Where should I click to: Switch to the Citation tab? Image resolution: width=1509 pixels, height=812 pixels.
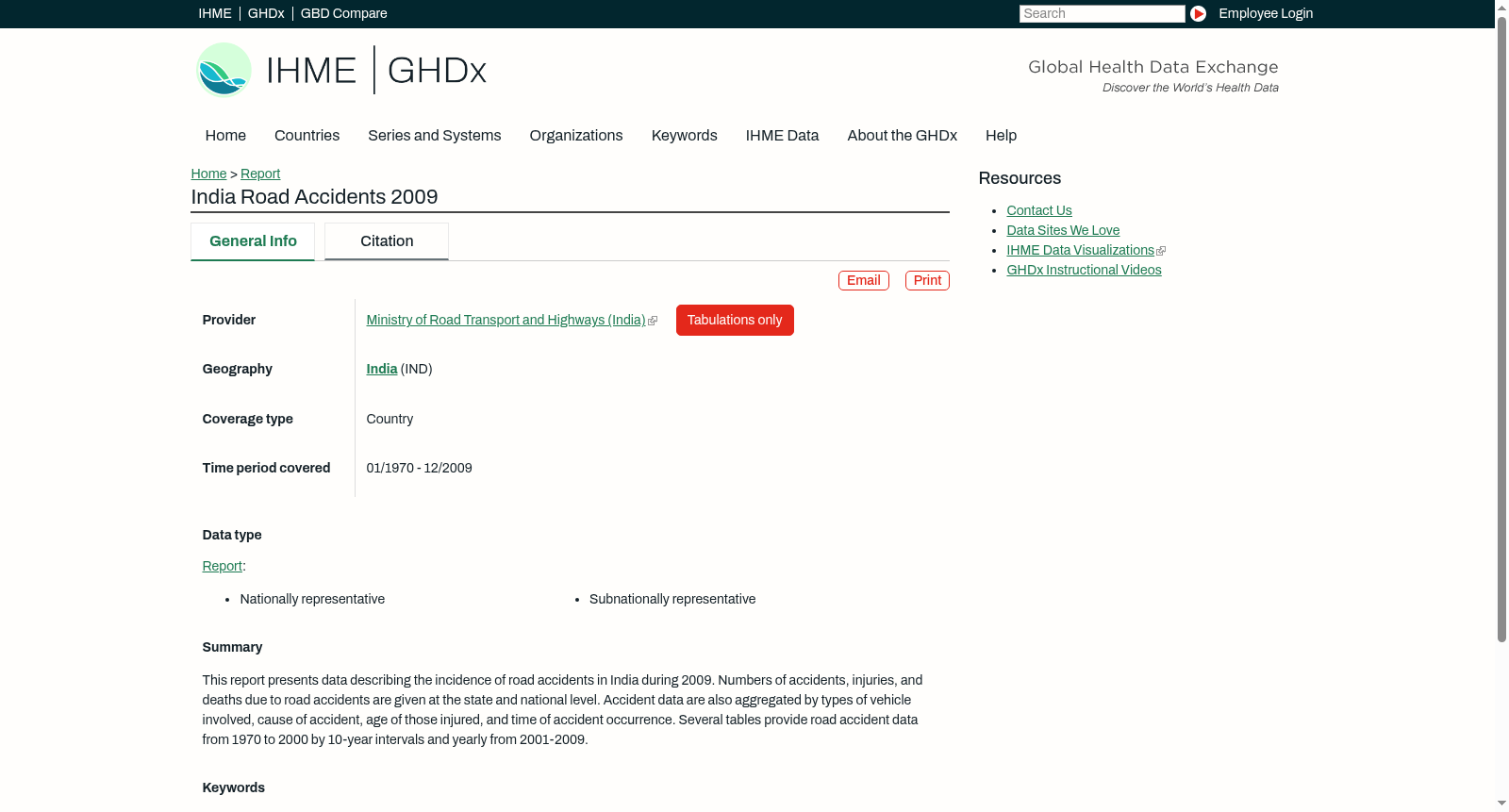pyautogui.click(x=387, y=241)
